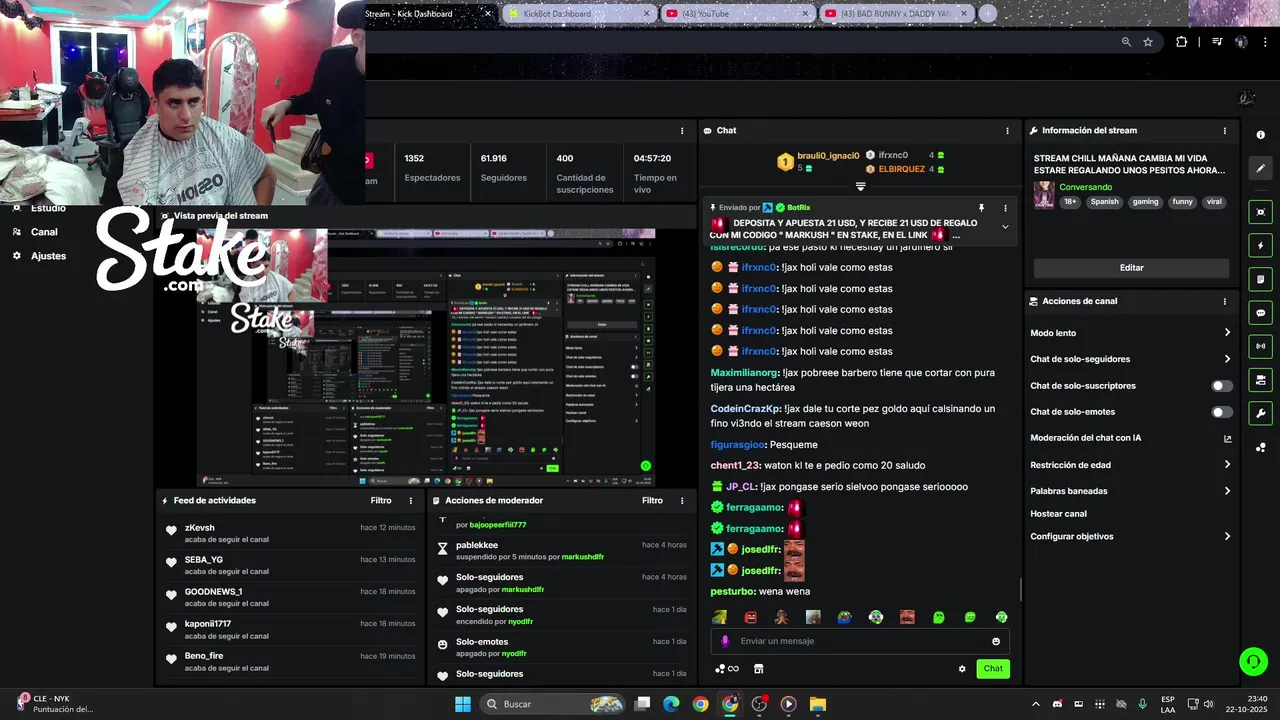1280x720 pixels.
Task: Open markushdlfr link under pablekkee suspension
Action: (x=583, y=557)
